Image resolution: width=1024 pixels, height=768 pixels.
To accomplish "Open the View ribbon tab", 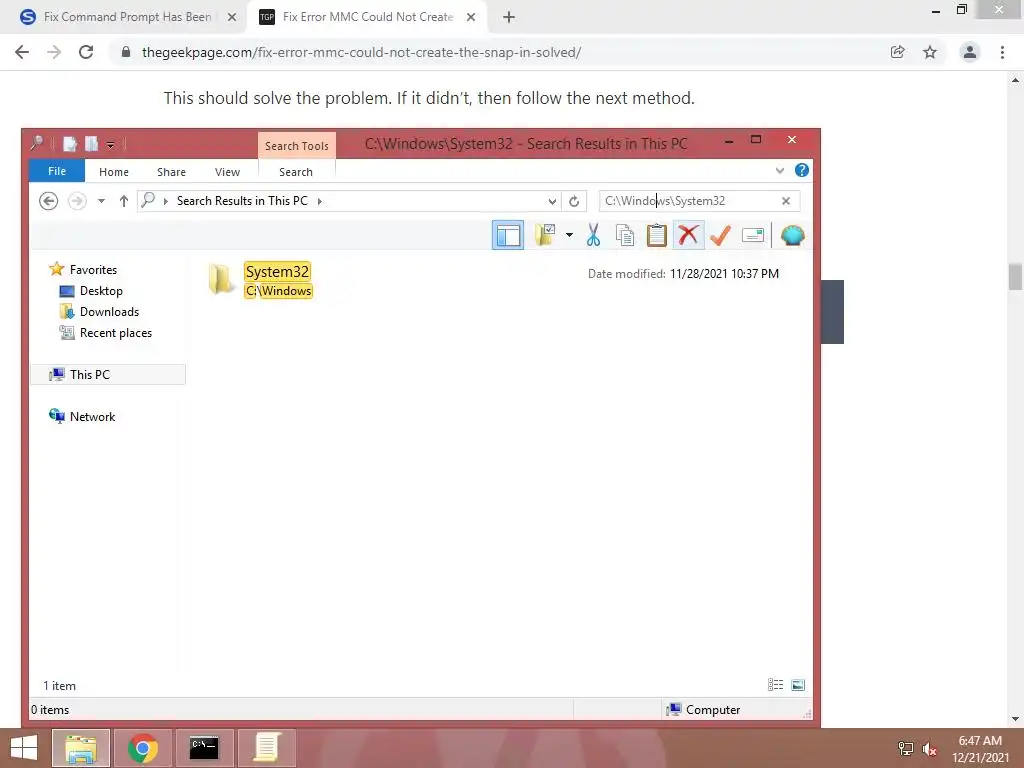I will [227, 172].
